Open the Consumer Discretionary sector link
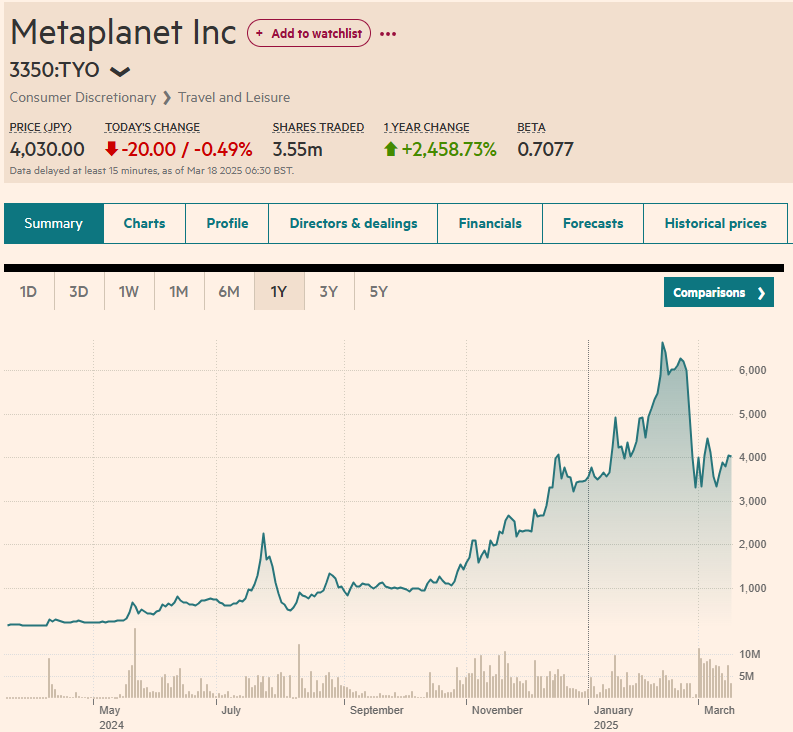The height and width of the screenshot is (732, 793). point(83,97)
